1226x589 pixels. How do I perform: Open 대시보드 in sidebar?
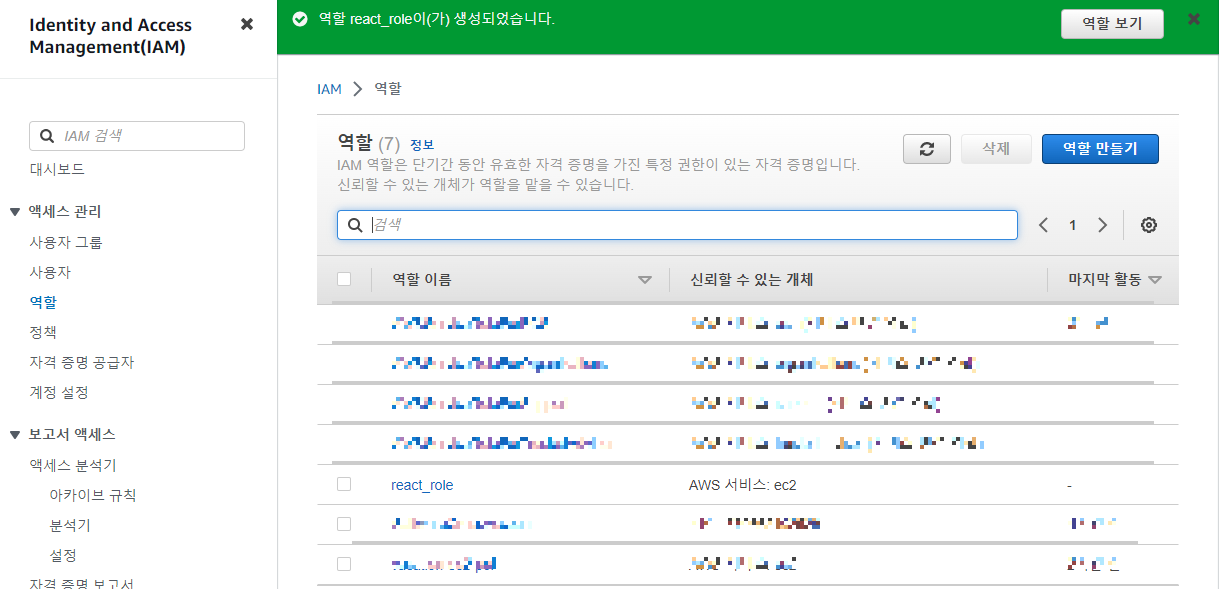[57, 169]
